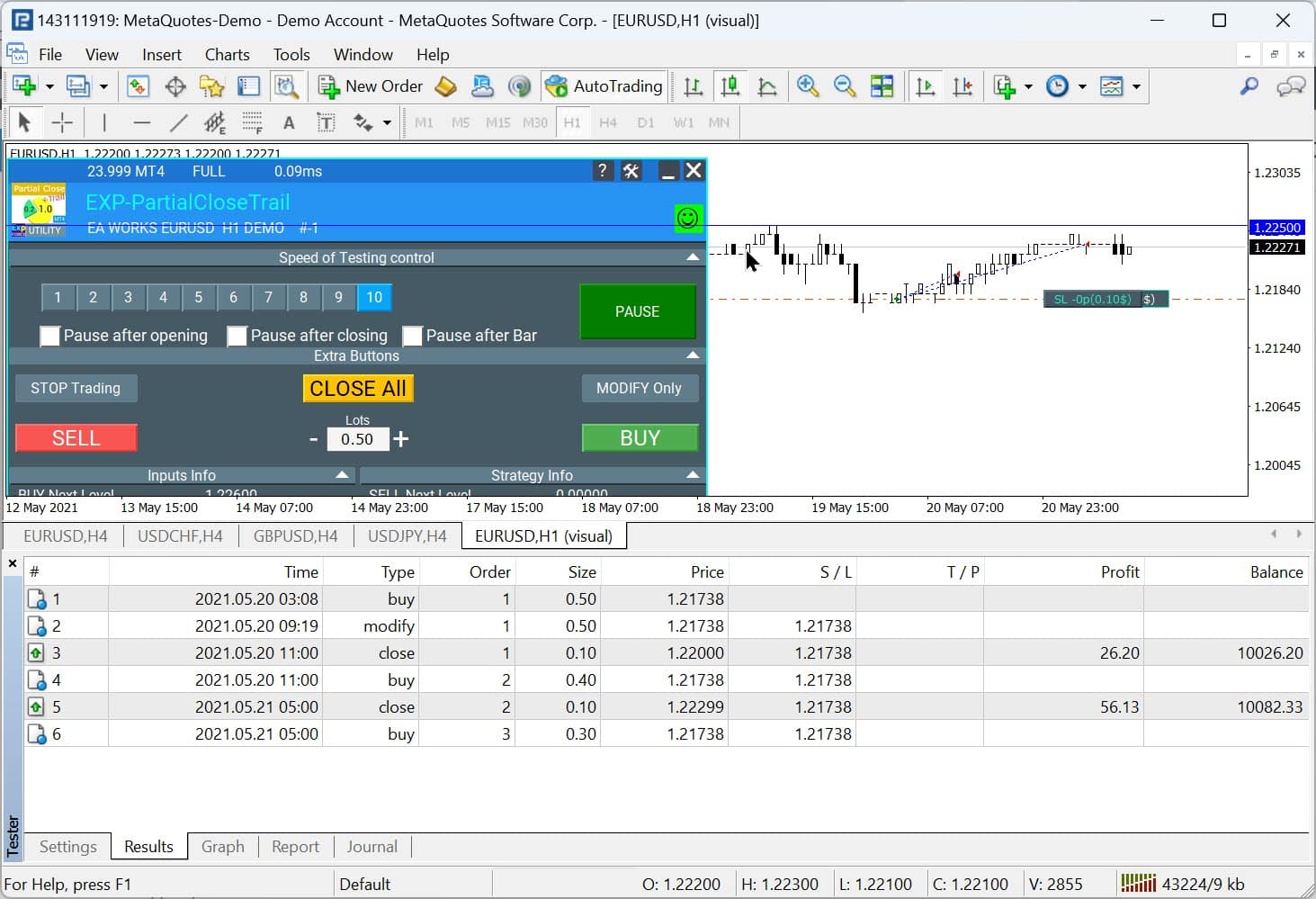The height and width of the screenshot is (899, 1316).
Task: Open the Charts menu
Action: [x=227, y=55]
